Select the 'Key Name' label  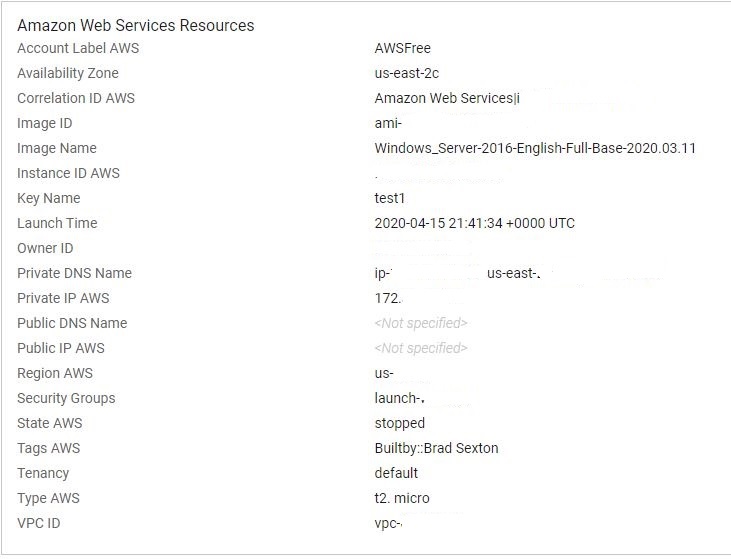(48, 198)
